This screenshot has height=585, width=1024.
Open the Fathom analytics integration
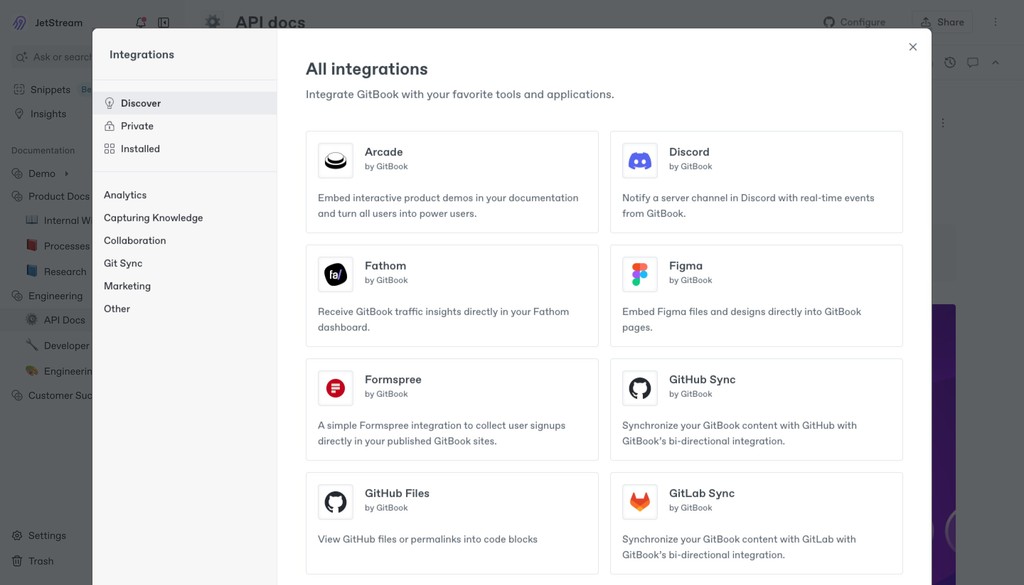[451, 296]
